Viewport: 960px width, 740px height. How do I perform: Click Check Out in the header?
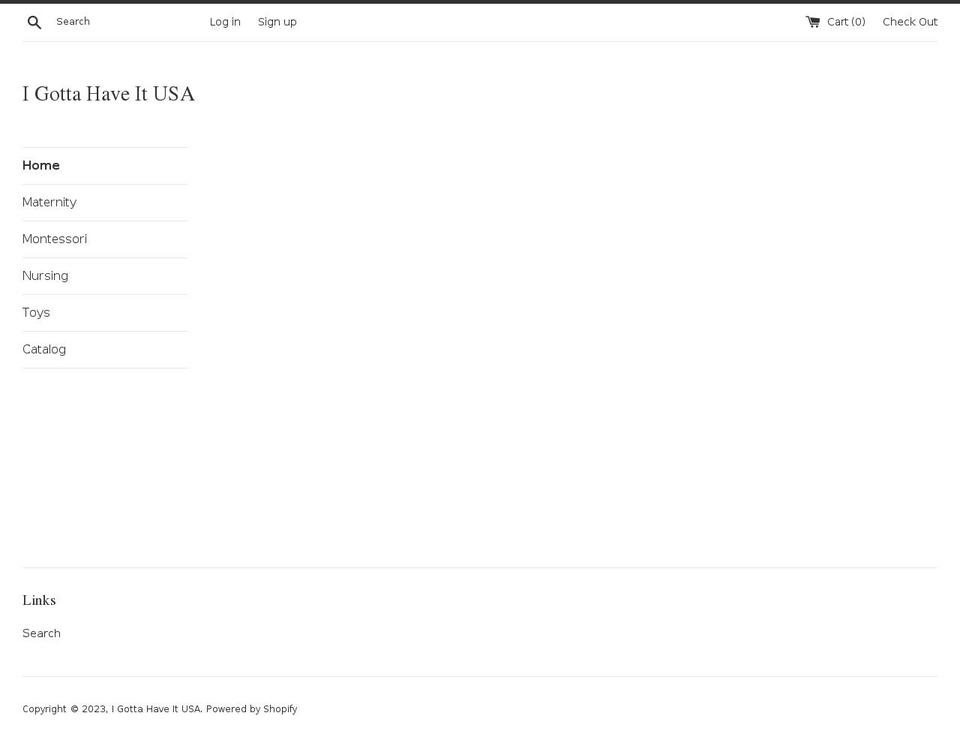pyautogui.click(x=909, y=21)
